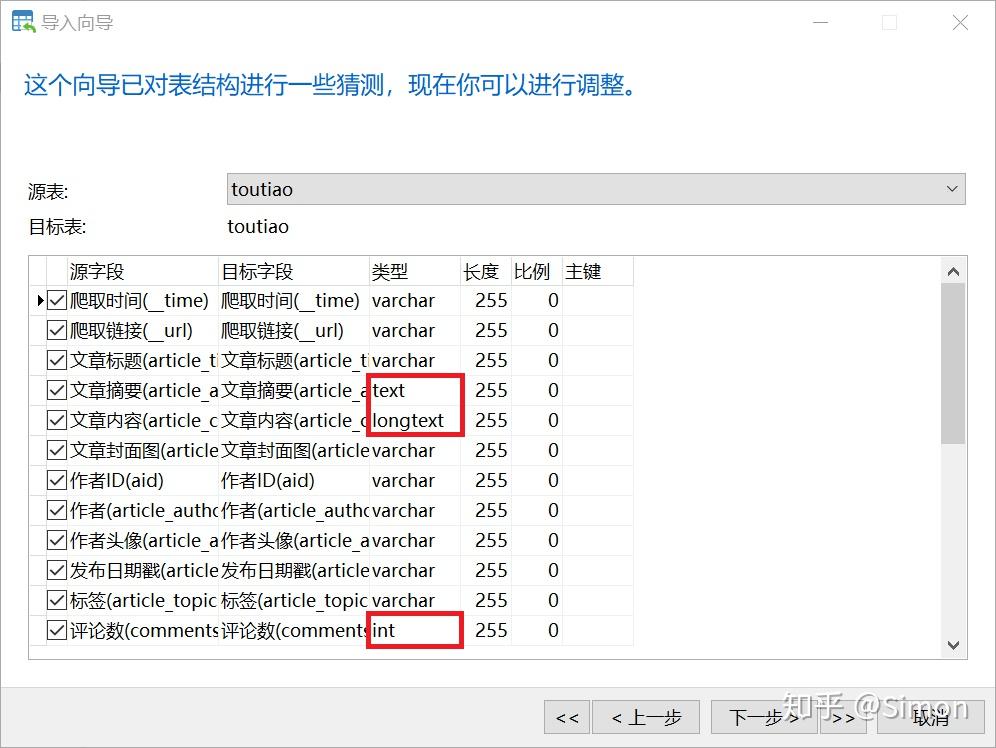Click the Import Wizard window icon
996x748 pixels.
(24, 22)
